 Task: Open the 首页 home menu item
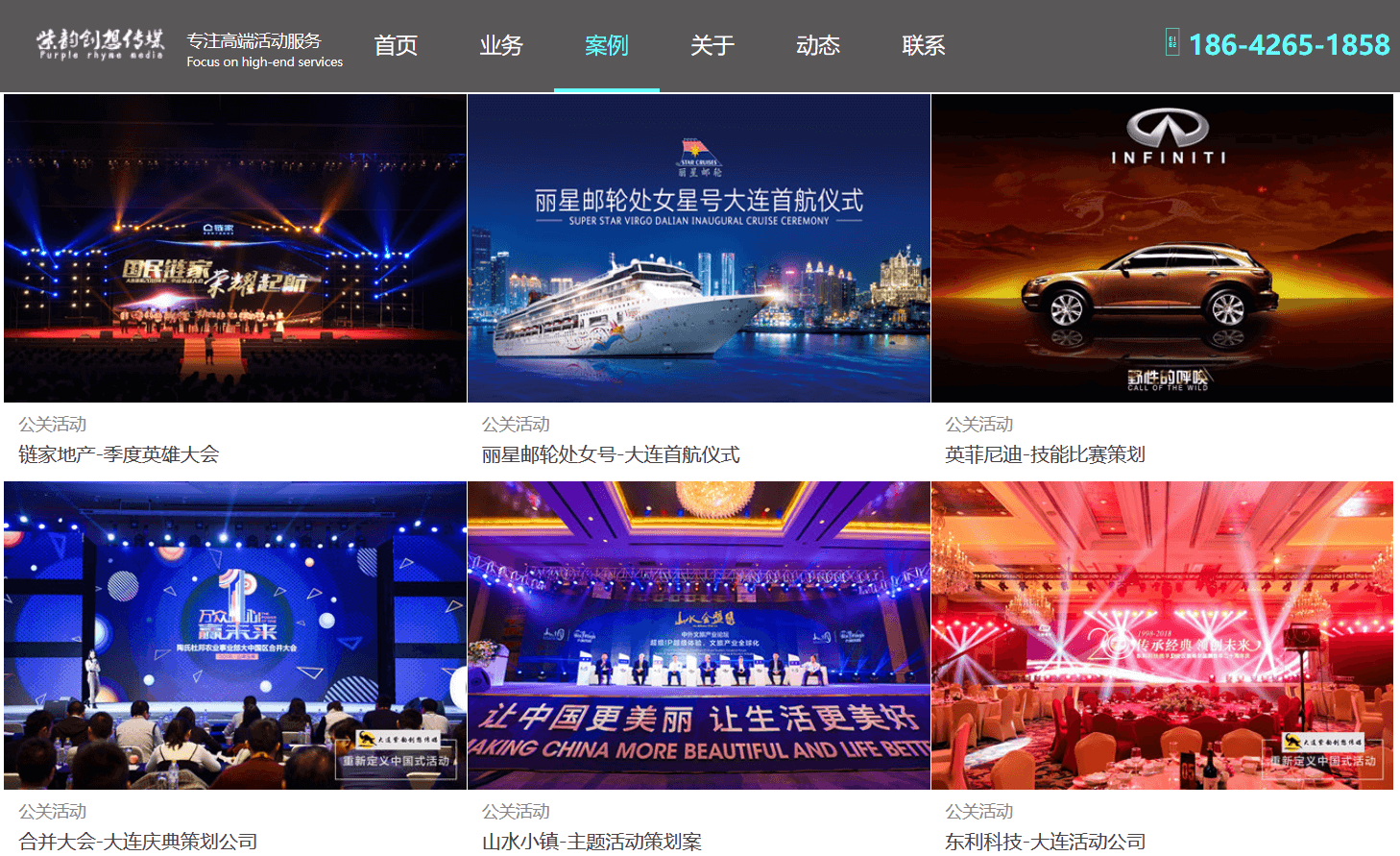click(396, 45)
